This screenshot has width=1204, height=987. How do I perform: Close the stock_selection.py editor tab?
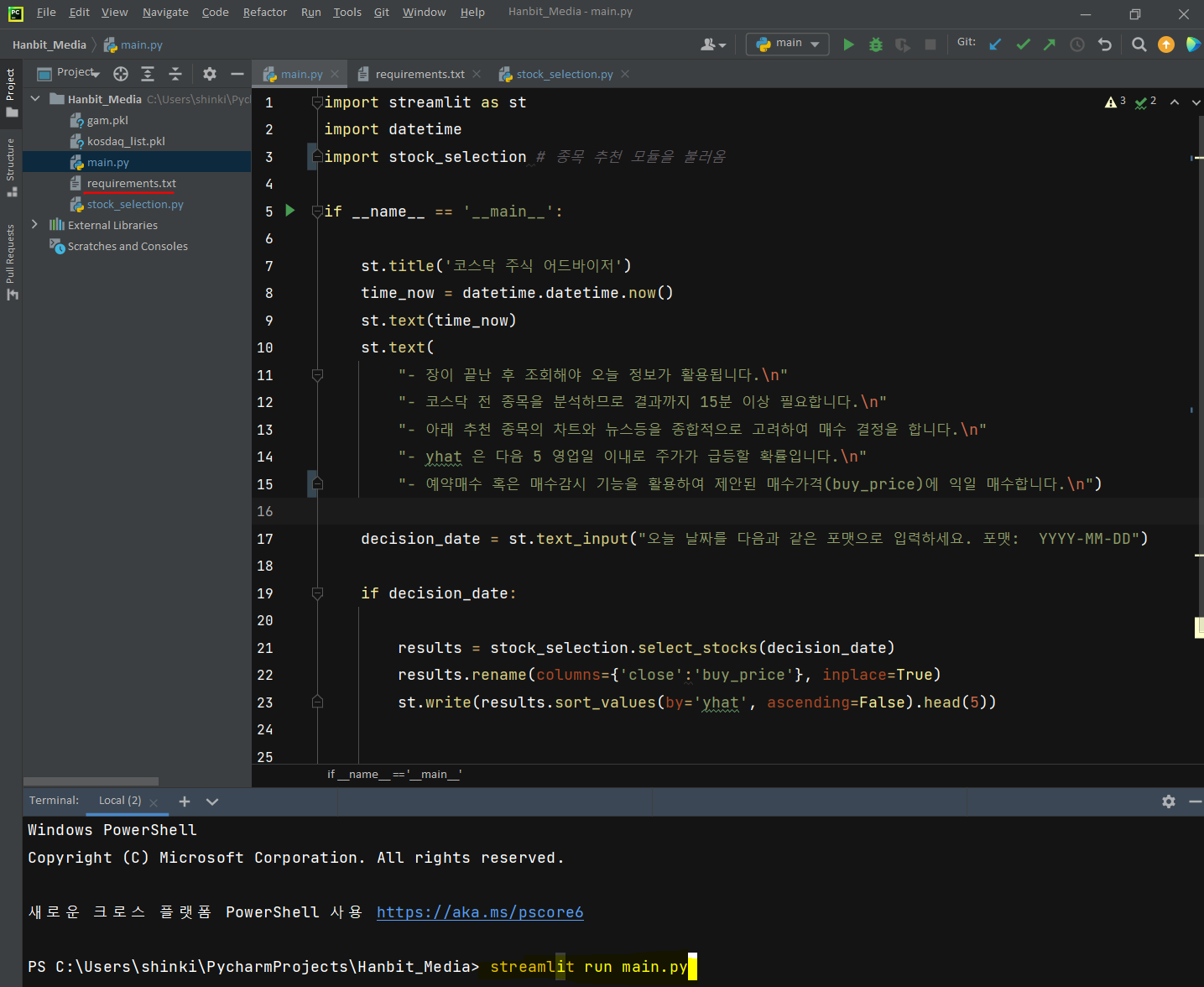(625, 74)
